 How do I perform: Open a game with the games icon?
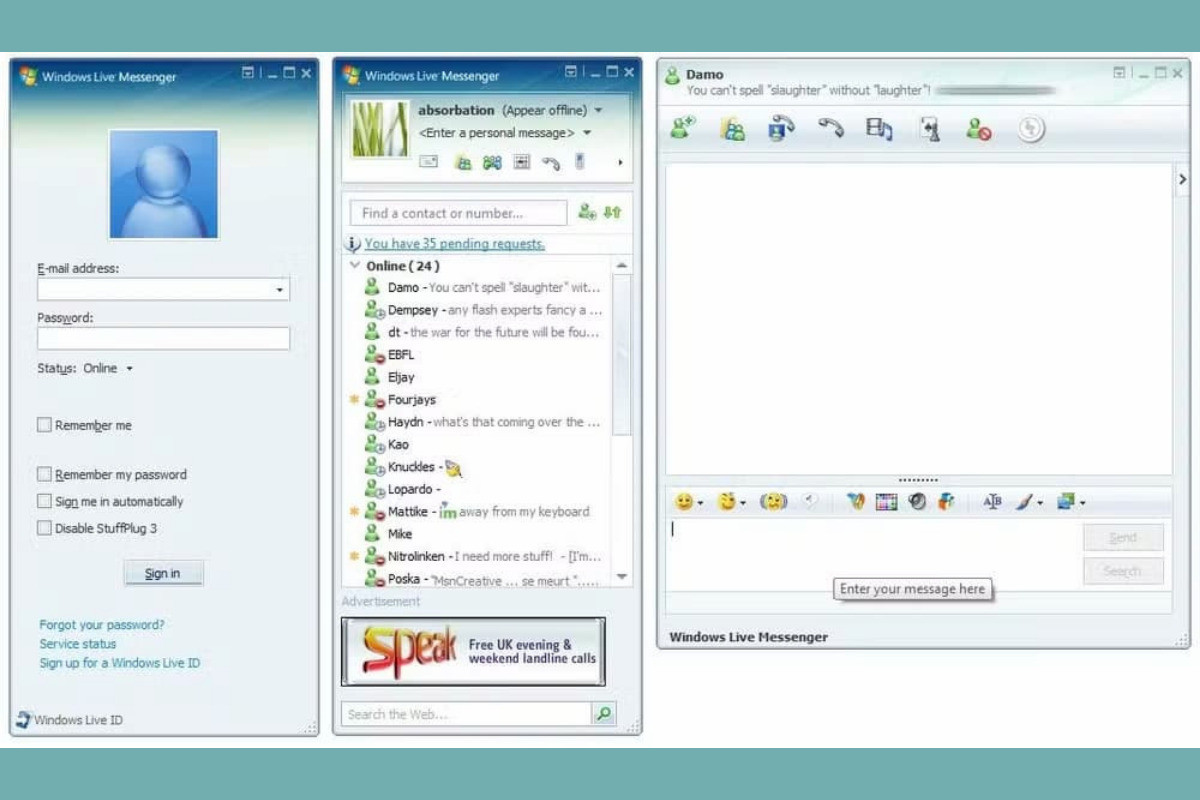pyautogui.click(x=929, y=128)
